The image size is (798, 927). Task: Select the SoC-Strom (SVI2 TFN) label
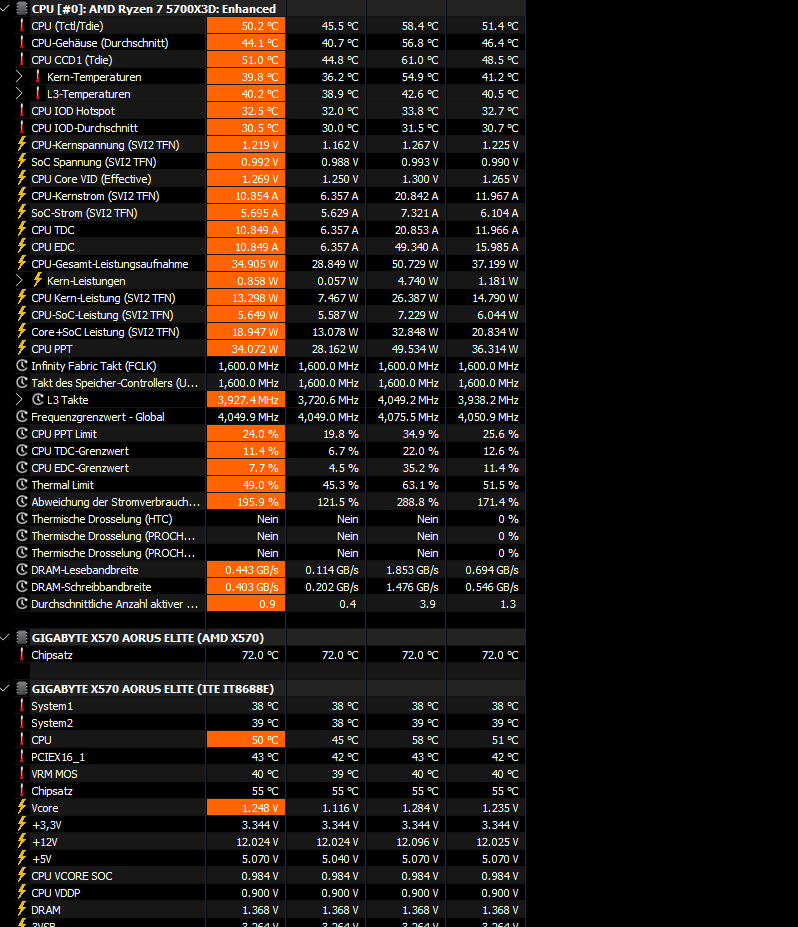84,213
